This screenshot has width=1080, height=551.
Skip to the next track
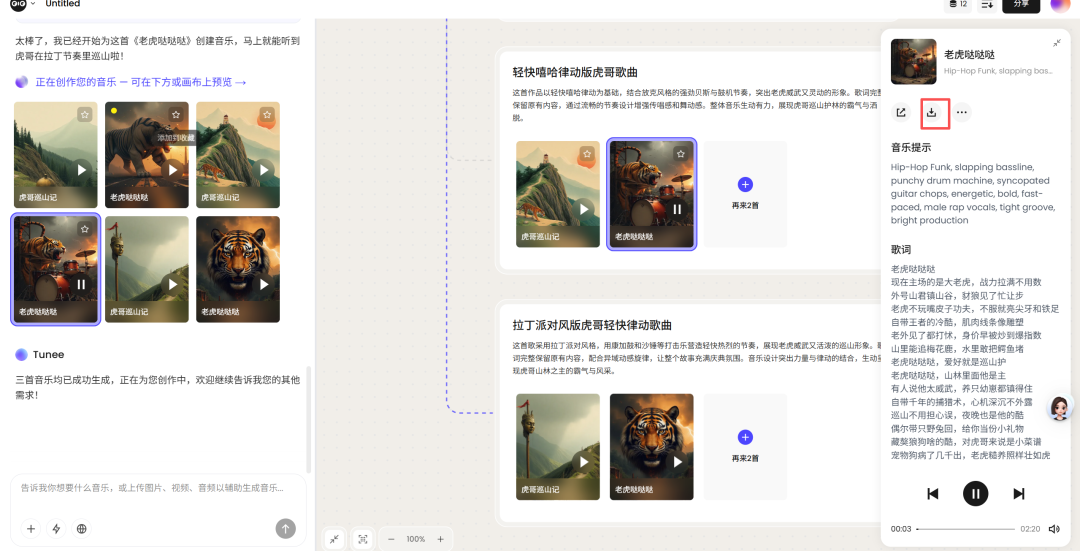[1019, 493]
